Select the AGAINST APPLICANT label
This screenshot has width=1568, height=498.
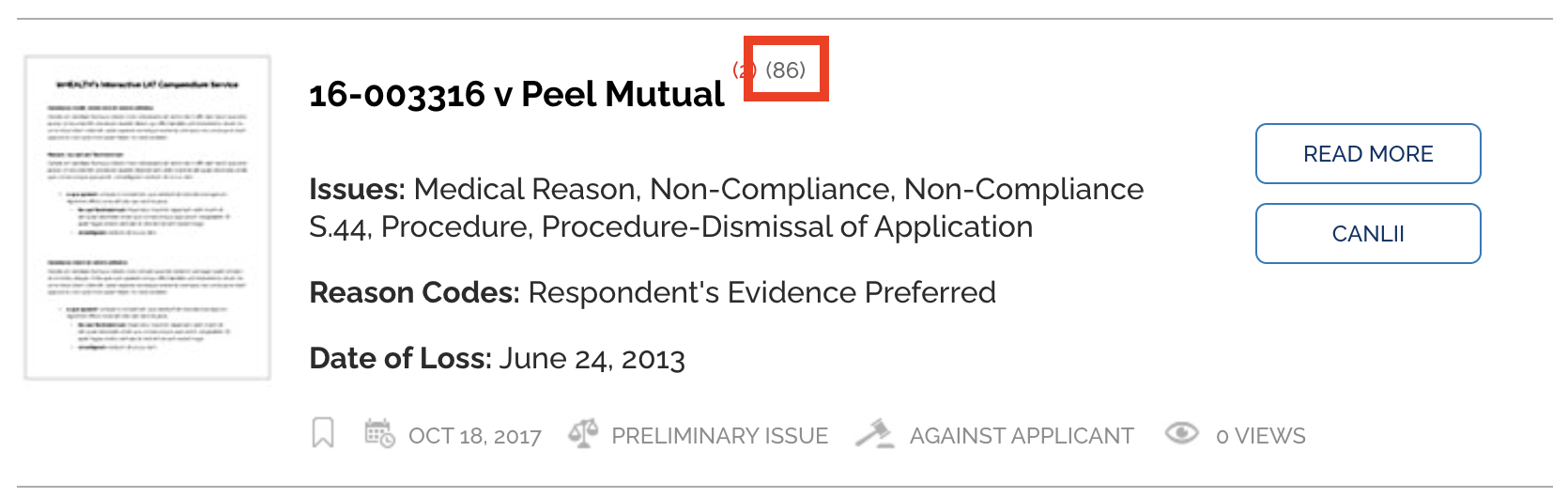[1022, 436]
